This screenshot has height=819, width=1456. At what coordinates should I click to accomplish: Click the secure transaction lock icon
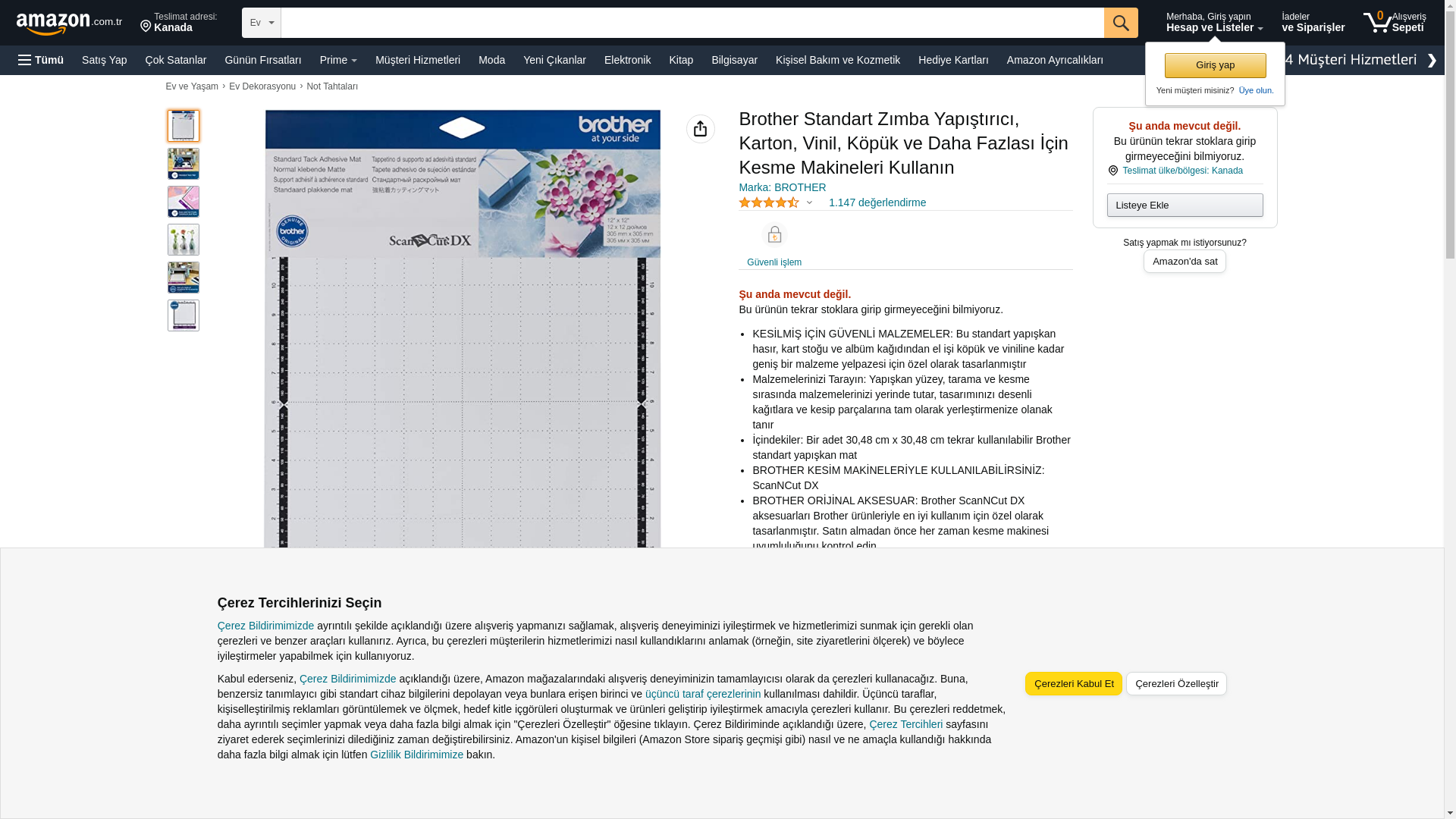(x=773, y=235)
